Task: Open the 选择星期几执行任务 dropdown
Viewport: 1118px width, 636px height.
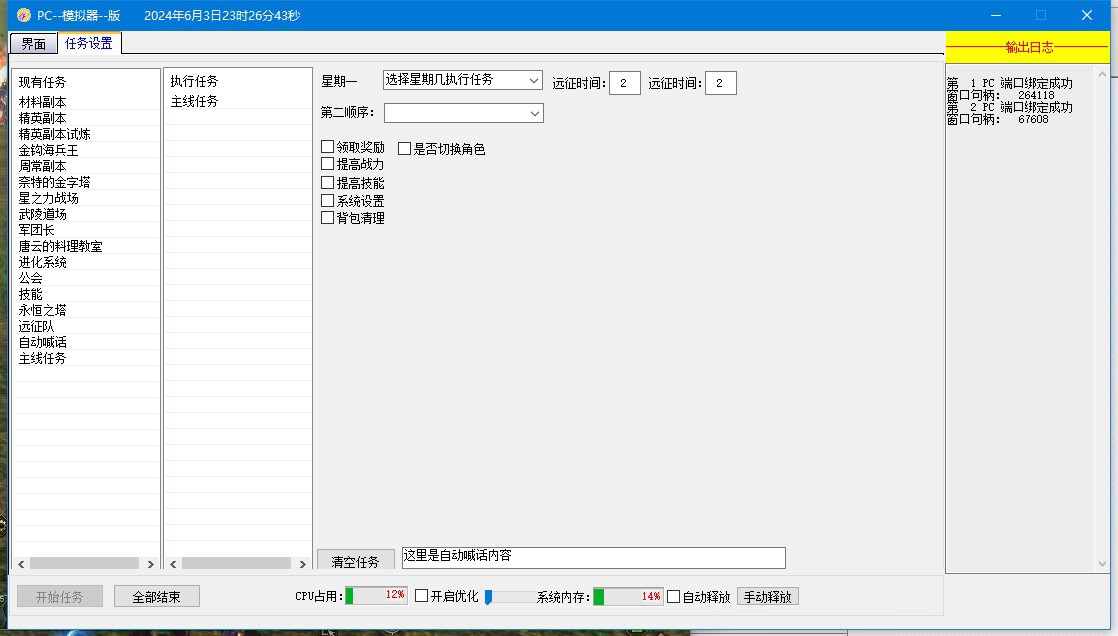Action: pos(463,80)
